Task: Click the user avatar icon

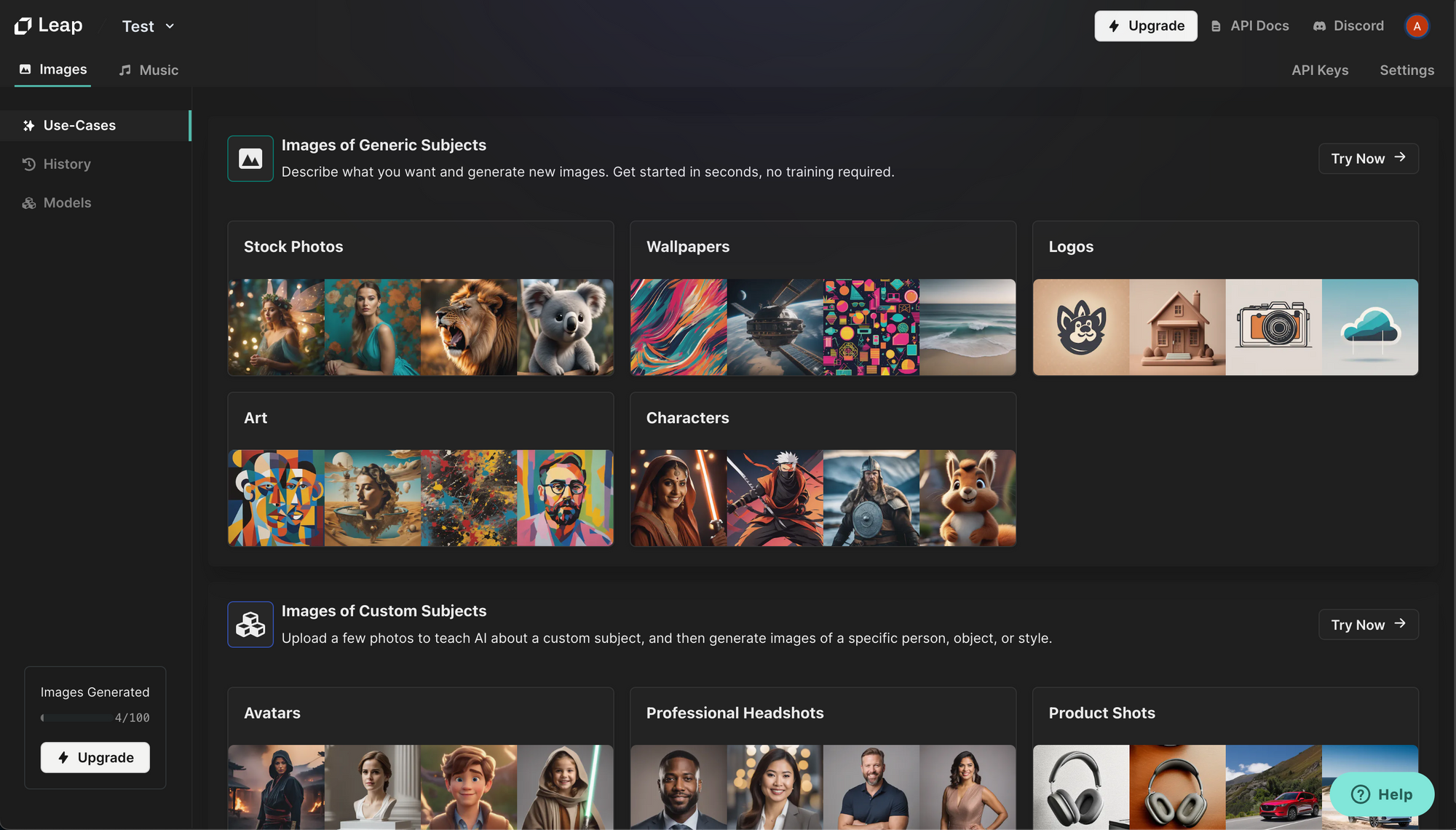Action: [1416, 26]
